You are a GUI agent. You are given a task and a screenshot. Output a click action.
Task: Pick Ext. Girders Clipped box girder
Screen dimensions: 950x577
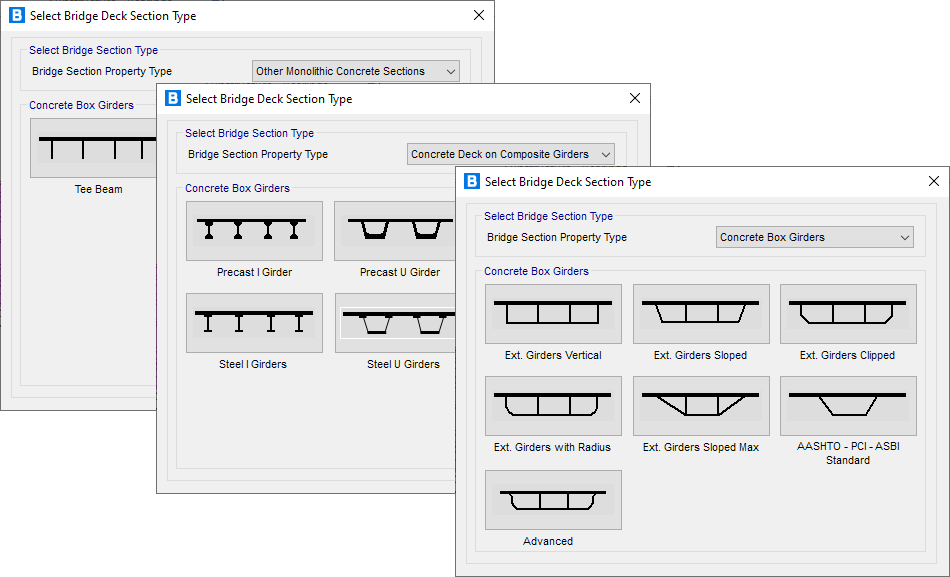click(848, 314)
